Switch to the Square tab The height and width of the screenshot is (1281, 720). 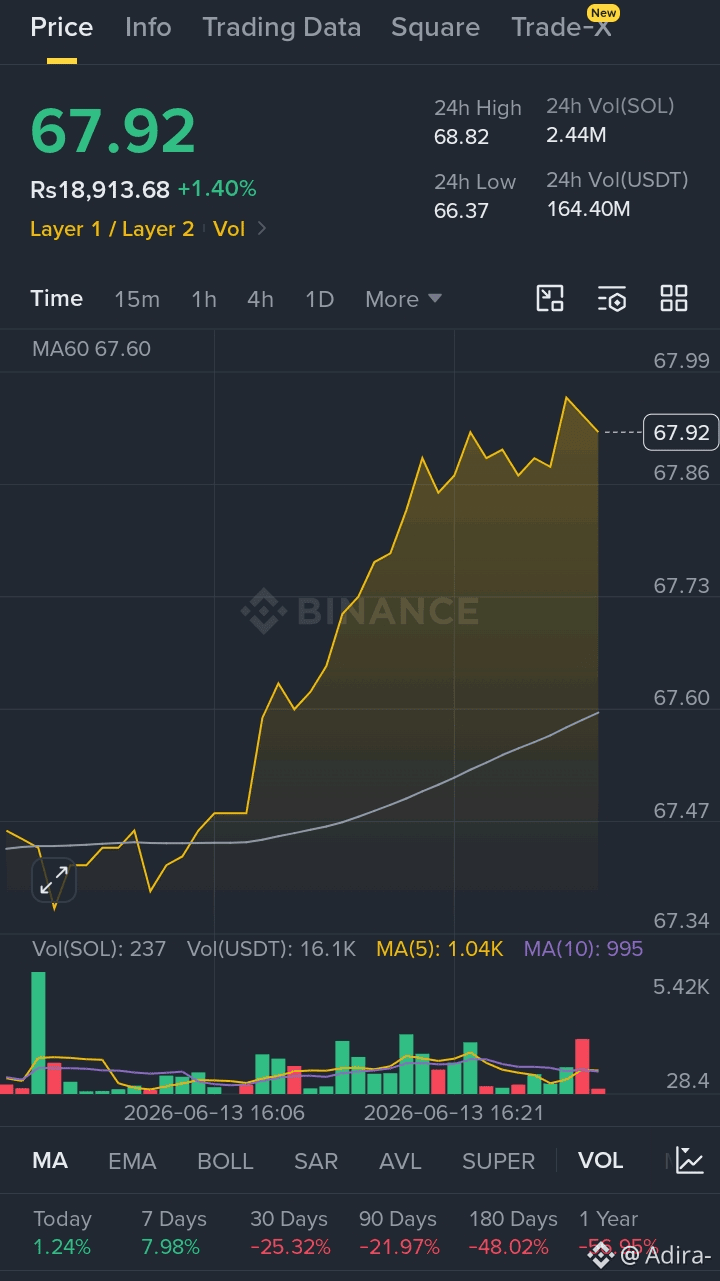[435, 27]
